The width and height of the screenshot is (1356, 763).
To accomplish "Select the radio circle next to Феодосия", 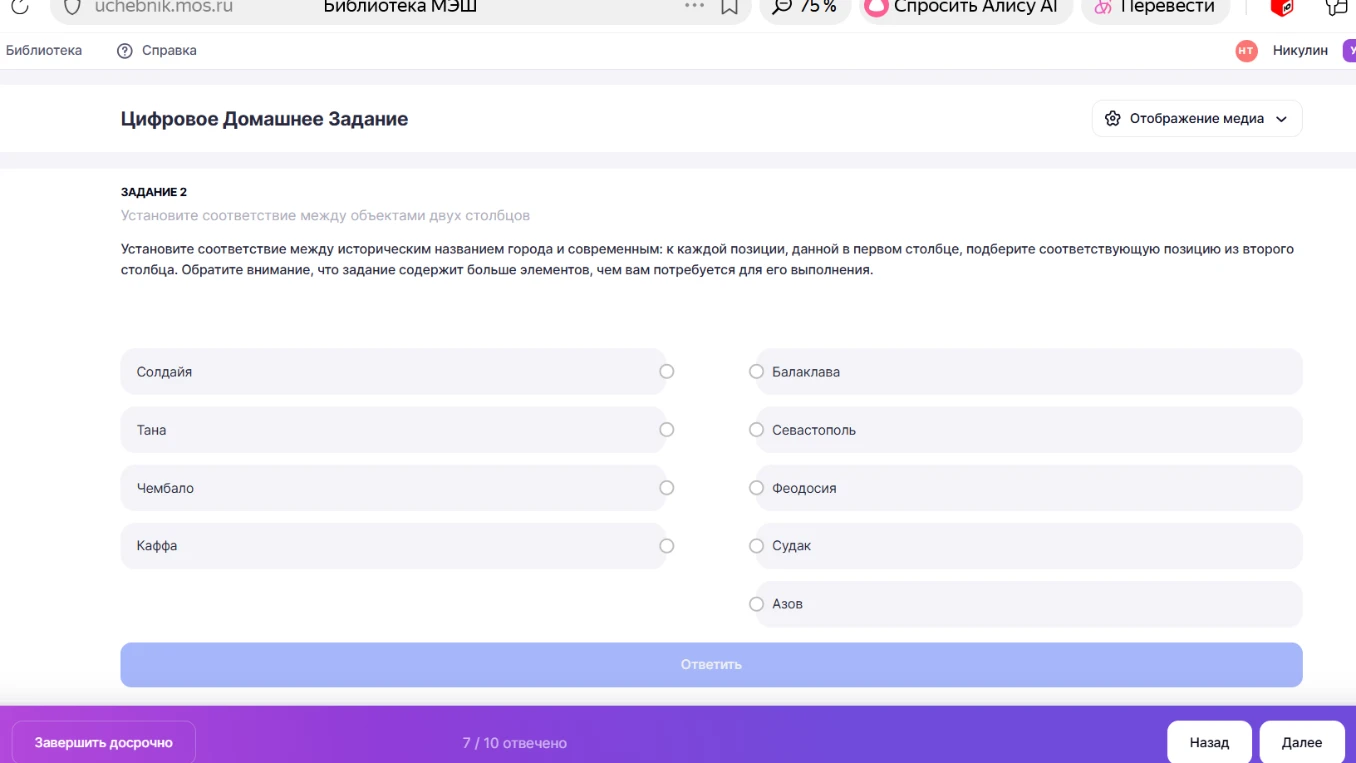I will 756,488.
